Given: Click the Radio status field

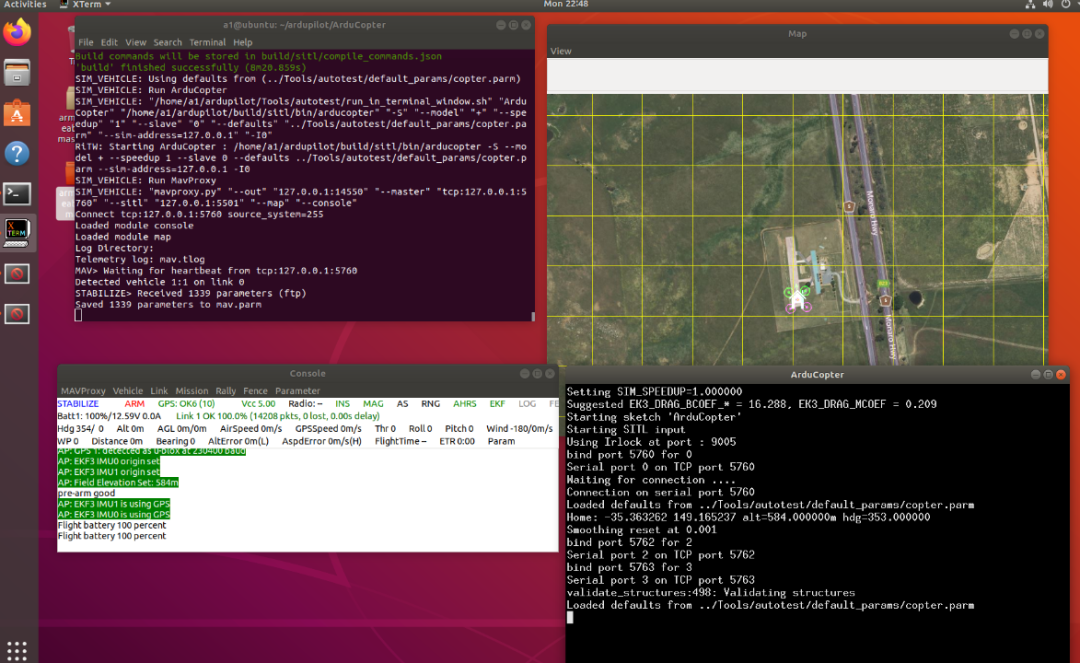Looking at the screenshot, I should coord(305,404).
